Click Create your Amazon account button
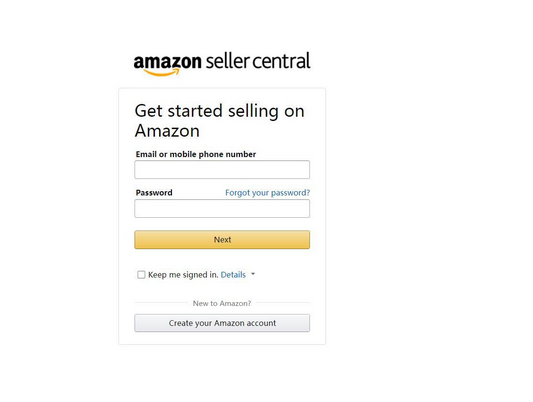533x402 pixels. [222, 323]
